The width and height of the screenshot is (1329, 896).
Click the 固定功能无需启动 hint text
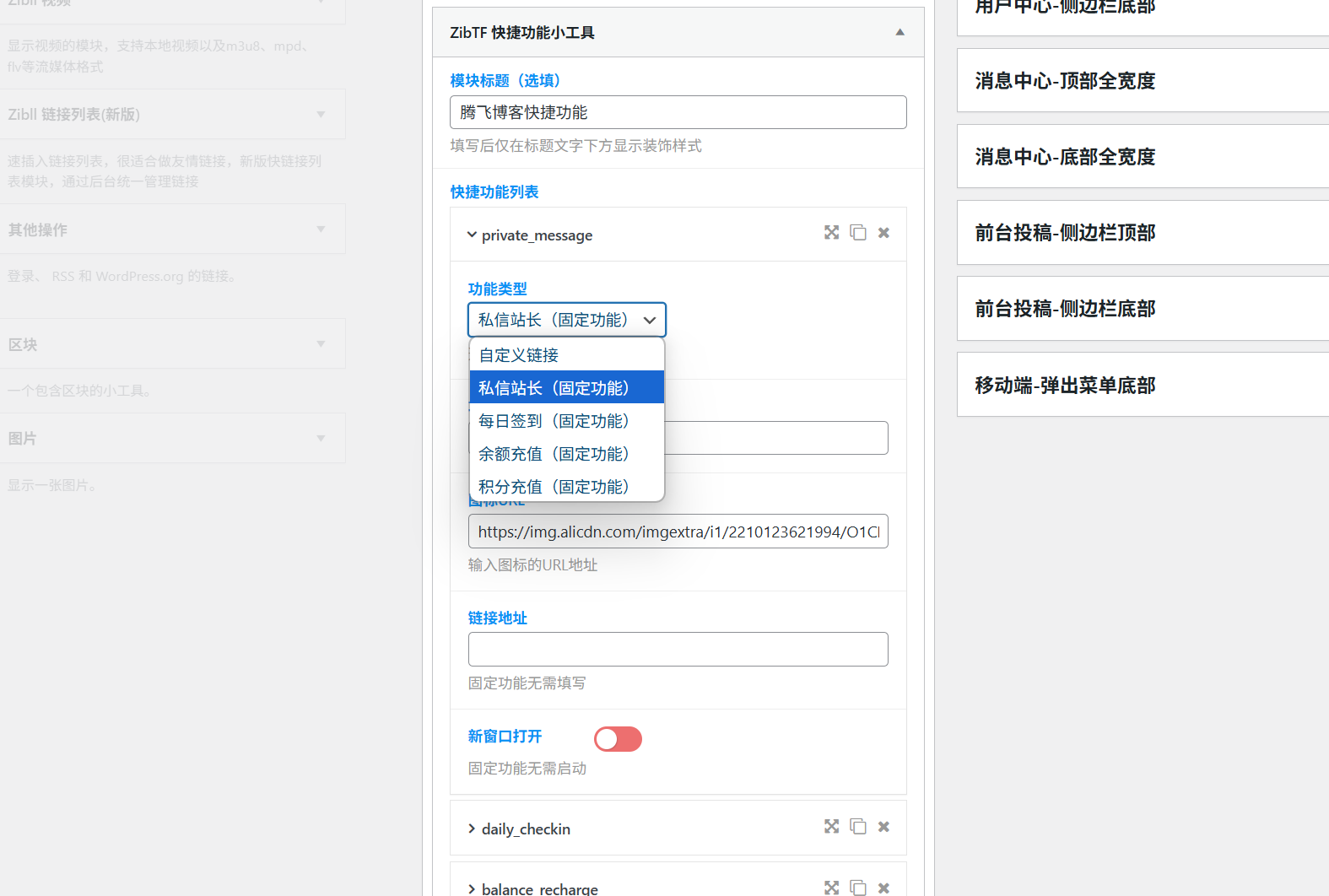click(527, 769)
